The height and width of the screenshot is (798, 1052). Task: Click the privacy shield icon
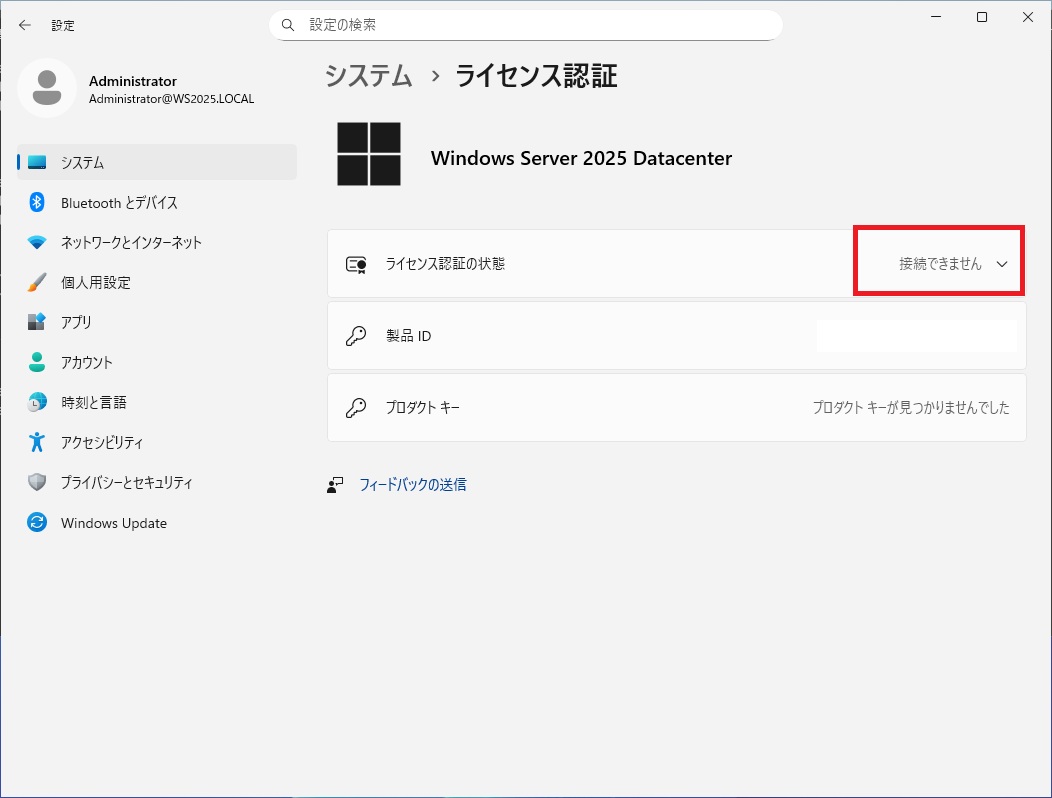(x=37, y=482)
